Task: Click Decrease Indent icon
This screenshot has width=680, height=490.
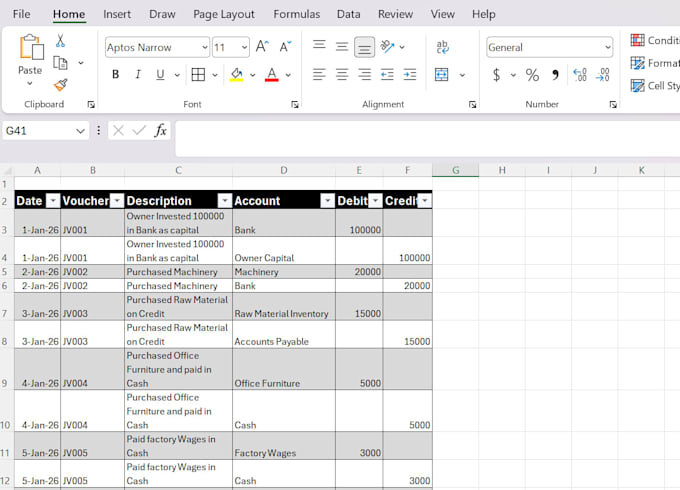Action: tap(387, 75)
